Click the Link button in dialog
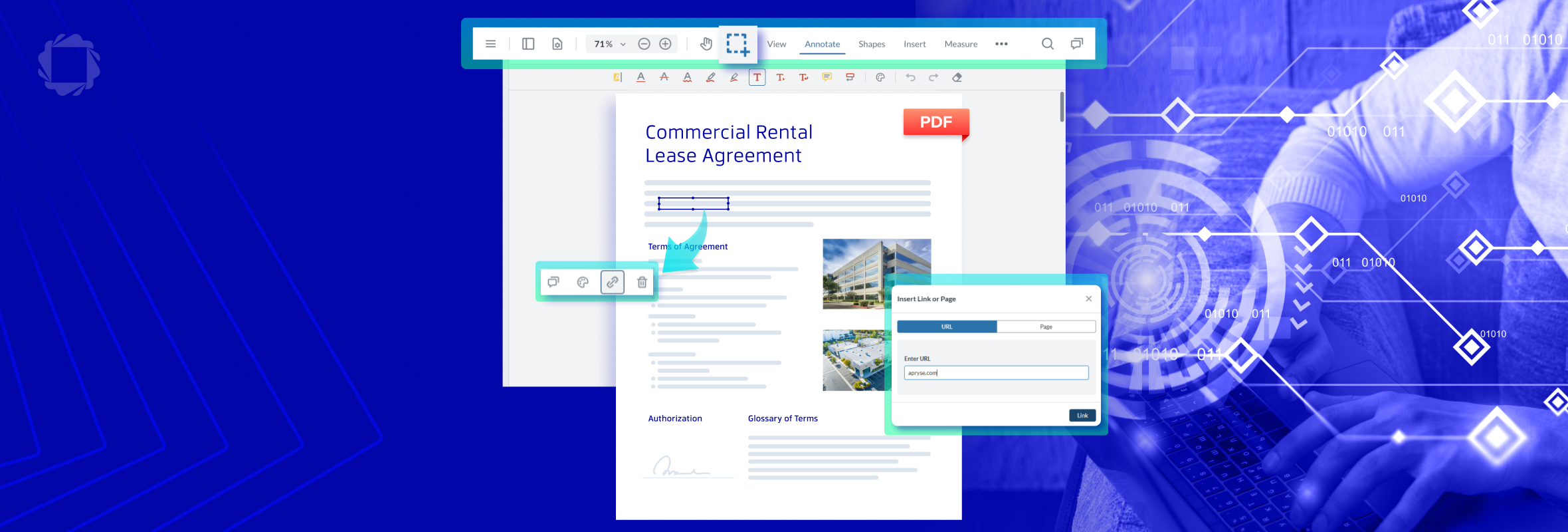Screen dimensions: 1568x532 coord(1082,415)
